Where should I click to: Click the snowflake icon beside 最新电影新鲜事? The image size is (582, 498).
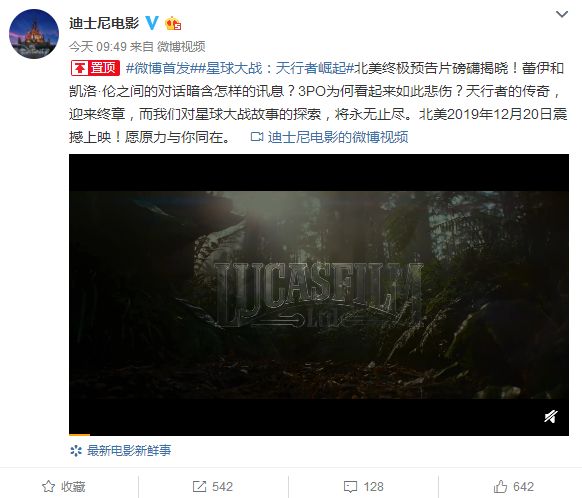pos(76,451)
